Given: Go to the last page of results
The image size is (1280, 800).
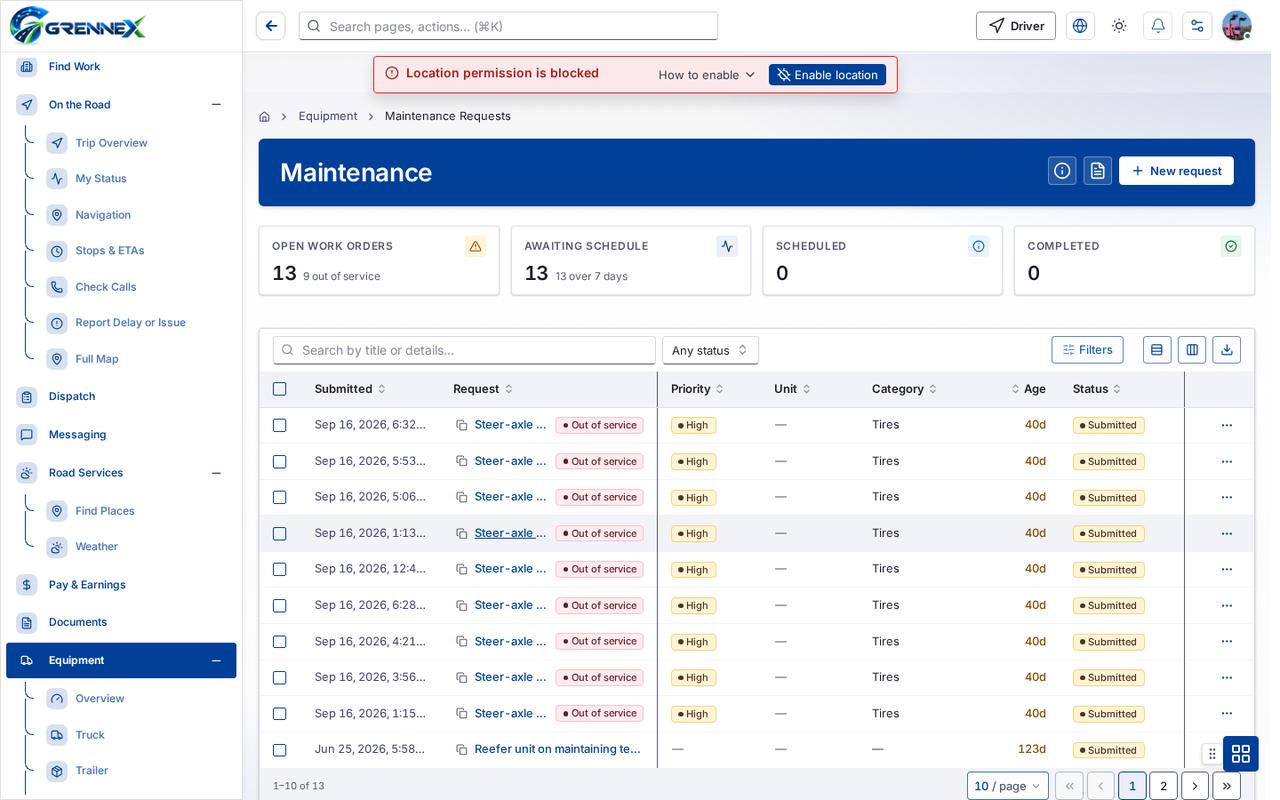Looking at the screenshot, I should pos(1227,786).
